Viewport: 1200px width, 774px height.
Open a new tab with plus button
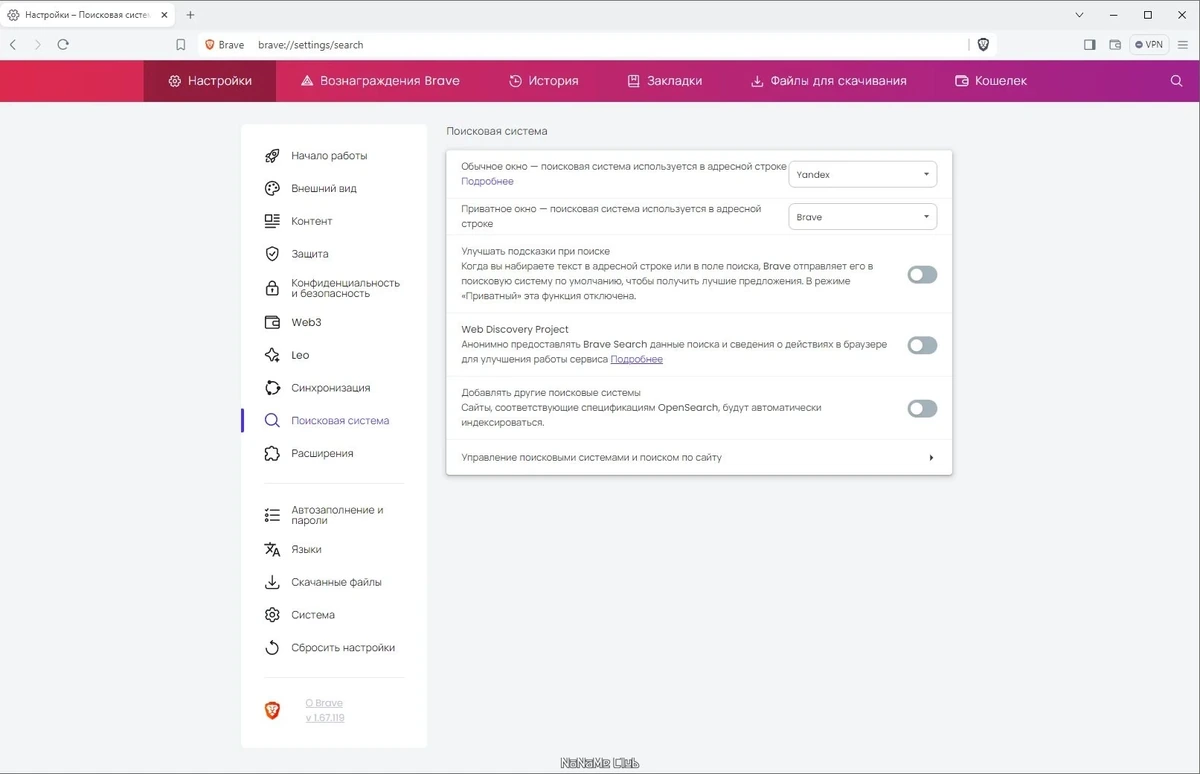point(190,15)
